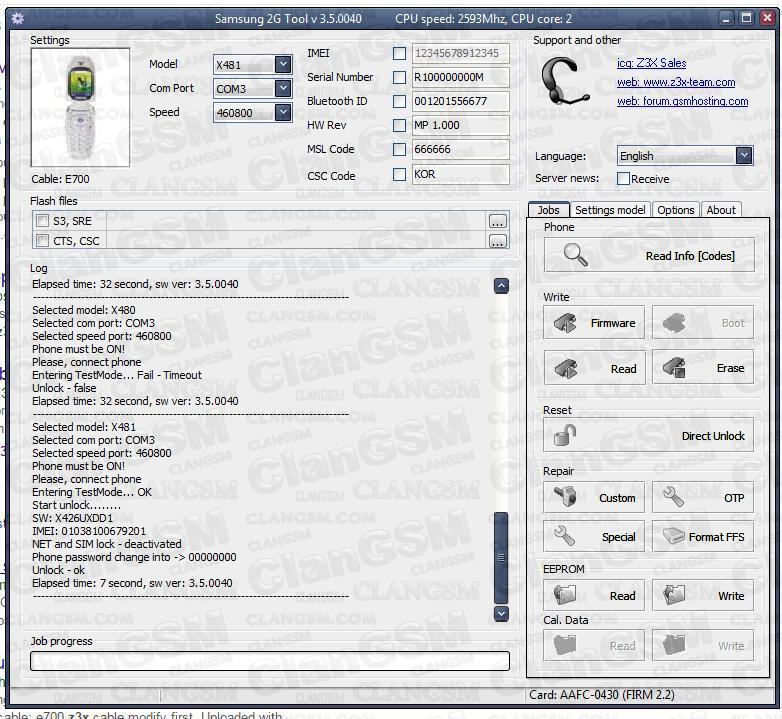782x719 pixels.
Task: Click the Job progress bar
Action: coord(270,661)
